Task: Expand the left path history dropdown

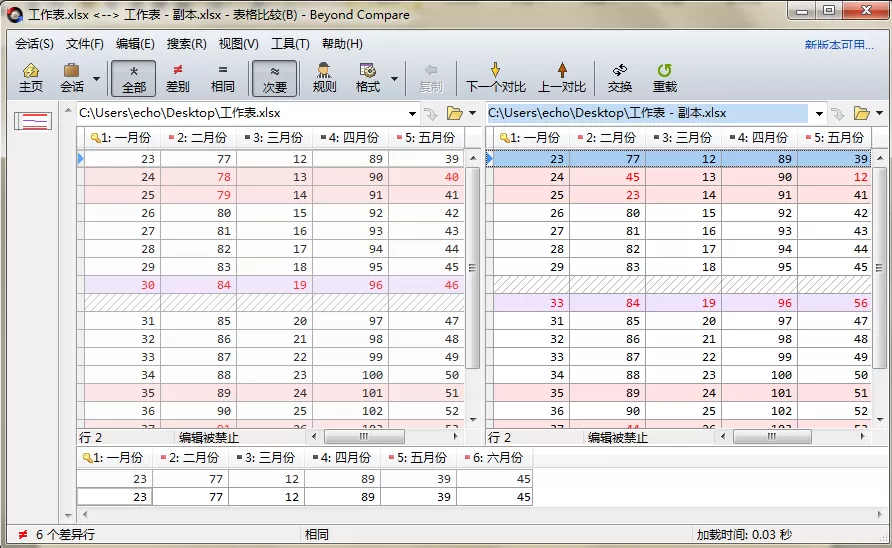Action: click(x=412, y=113)
